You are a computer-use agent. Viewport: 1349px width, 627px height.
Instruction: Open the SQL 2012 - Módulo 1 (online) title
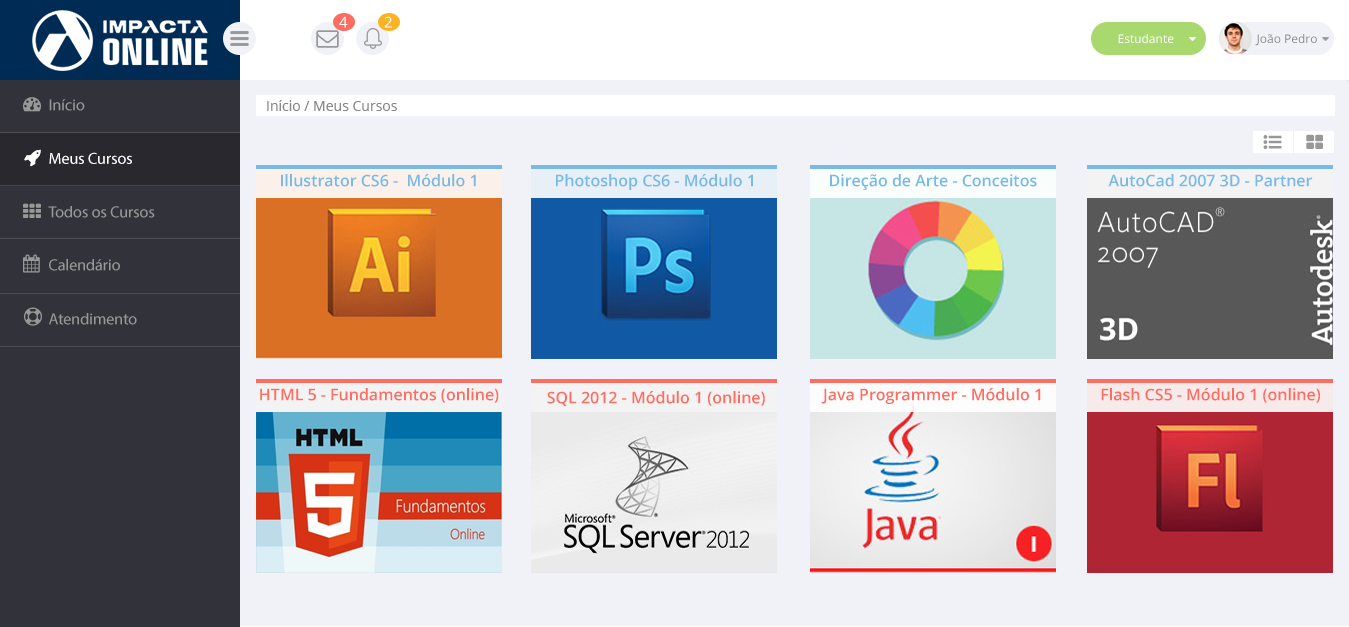[x=654, y=397]
